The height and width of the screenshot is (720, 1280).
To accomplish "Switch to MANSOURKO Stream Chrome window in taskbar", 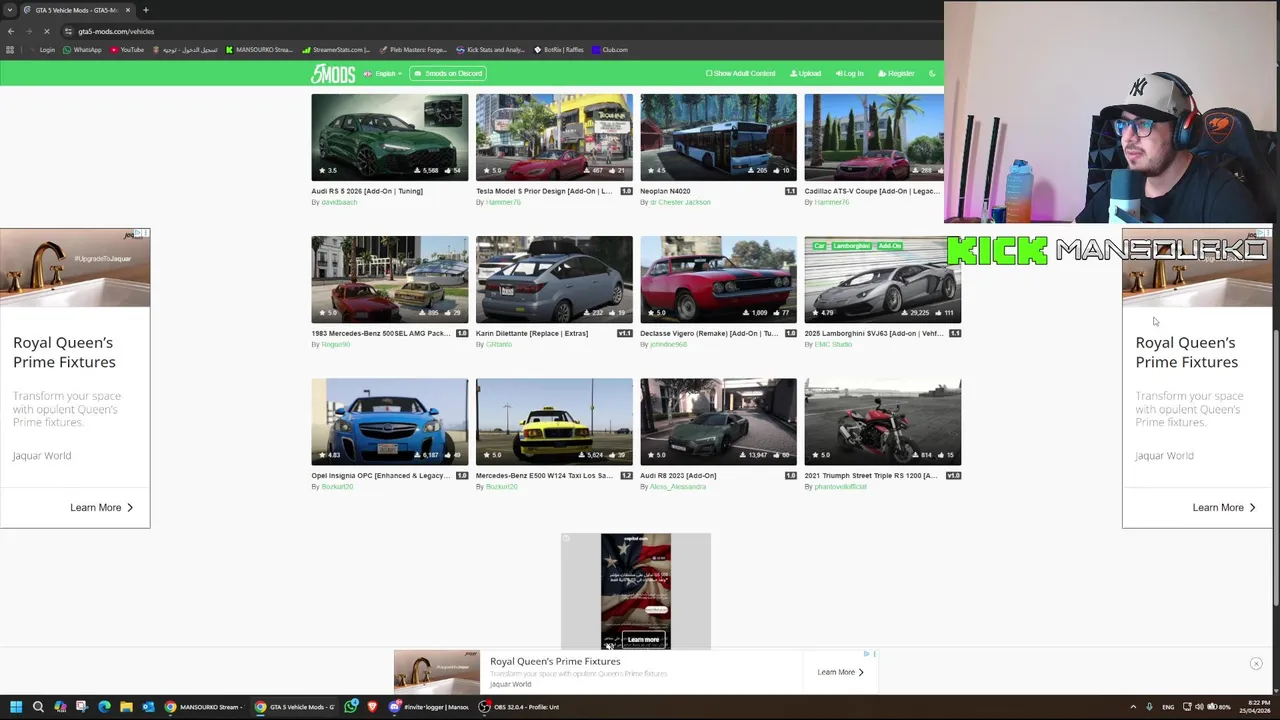I will point(205,707).
